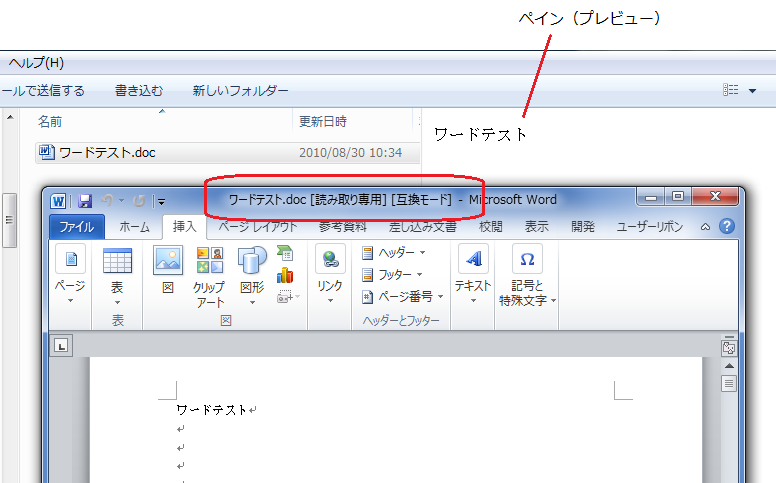Go to the 校閲 tab
Screen dimensions: 776x483
pyautogui.click(x=490, y=227)
